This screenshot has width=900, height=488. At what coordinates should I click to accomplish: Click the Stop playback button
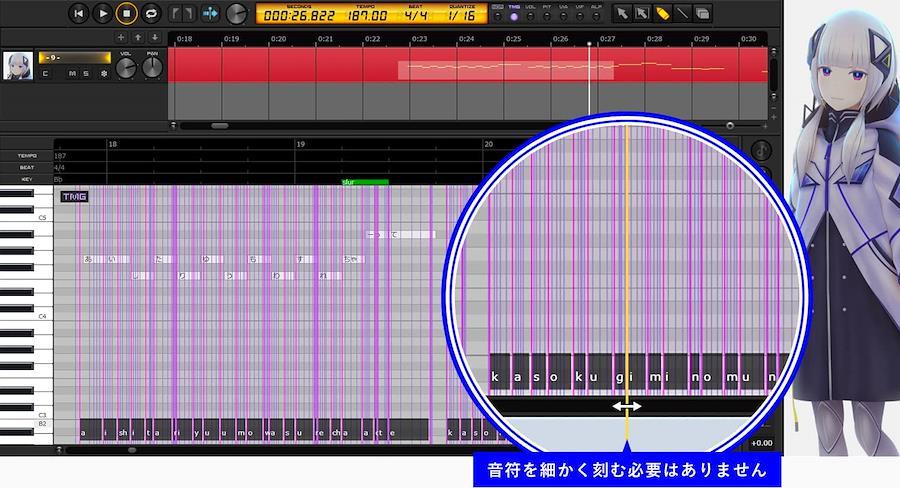tap(127, 13)
